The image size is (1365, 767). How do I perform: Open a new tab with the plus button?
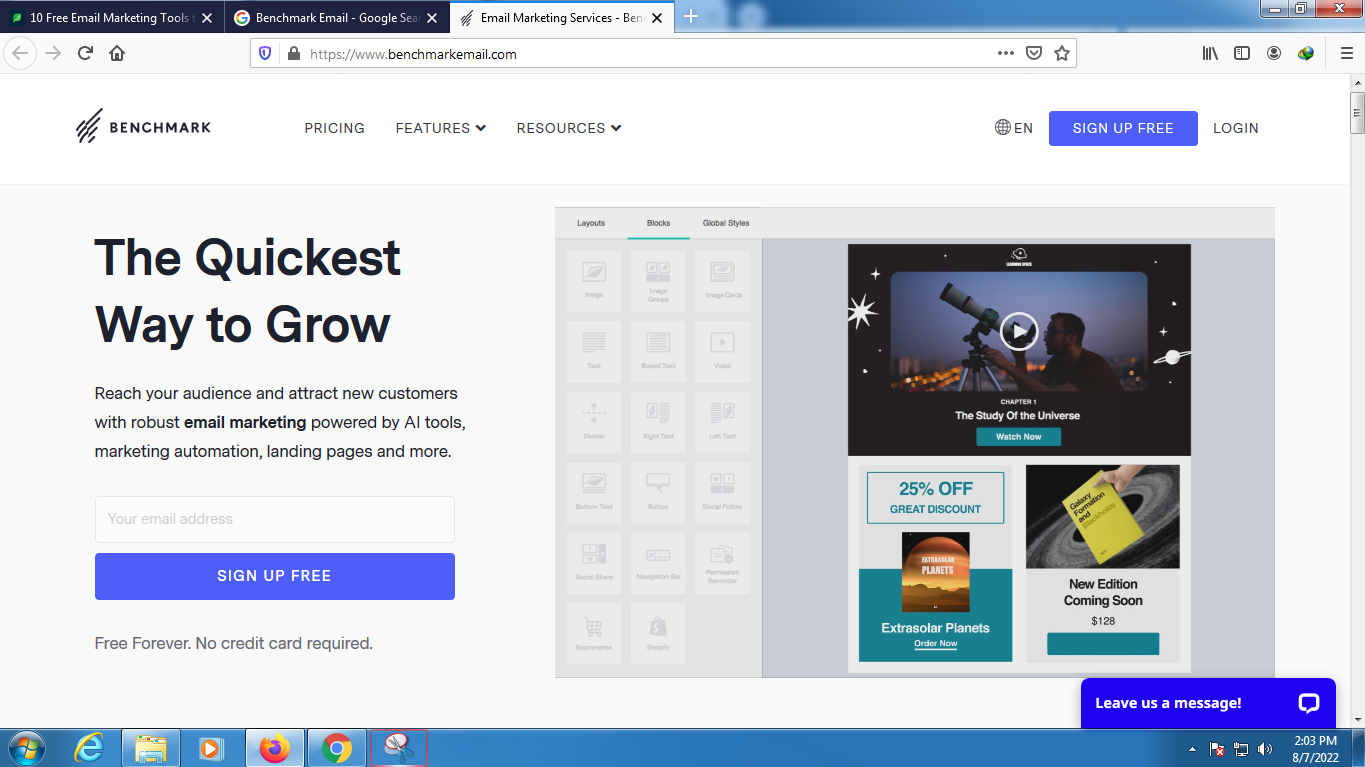[x=691, y=17]
